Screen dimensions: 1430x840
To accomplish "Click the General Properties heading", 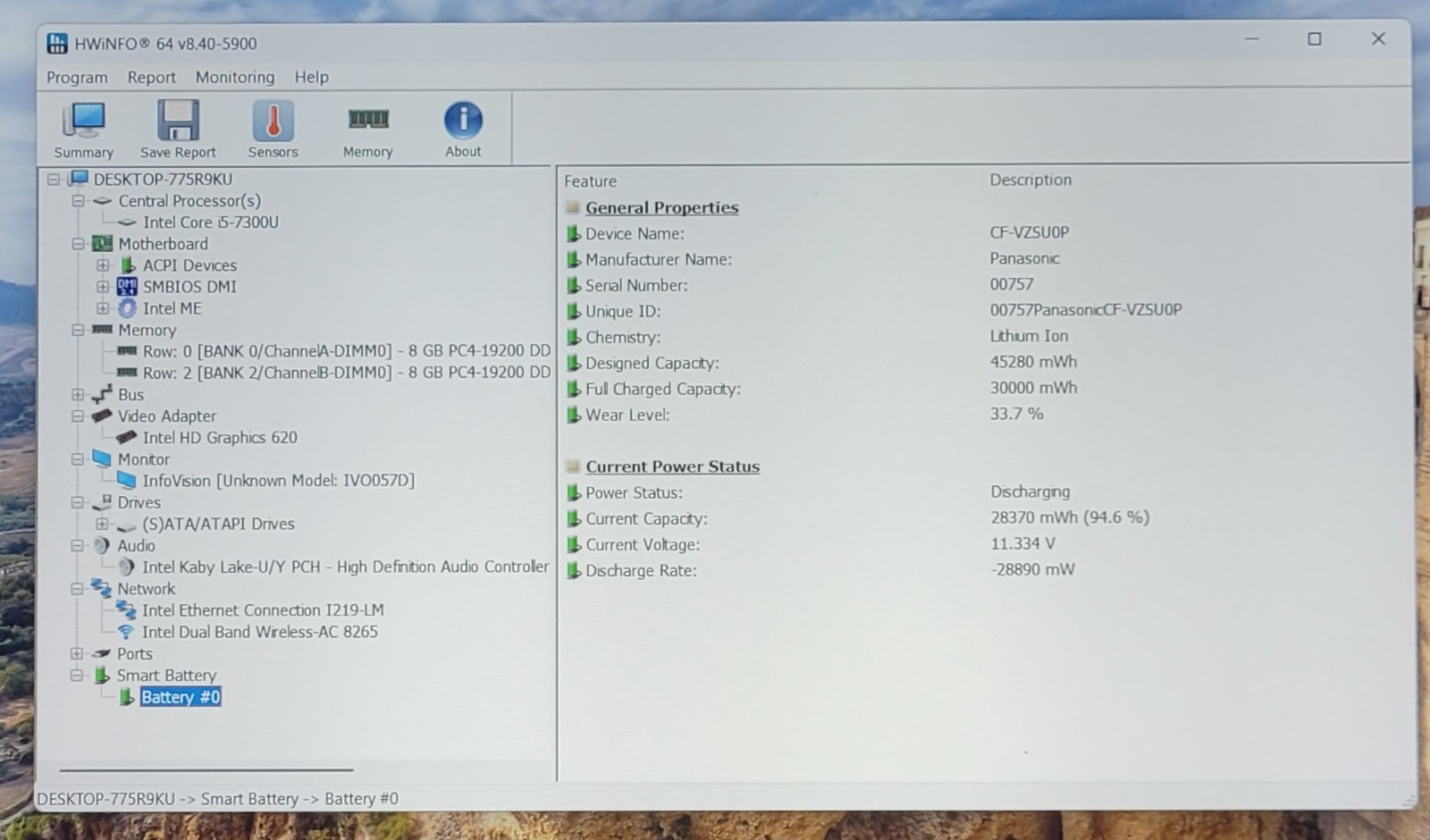I will tap(661, 208).
